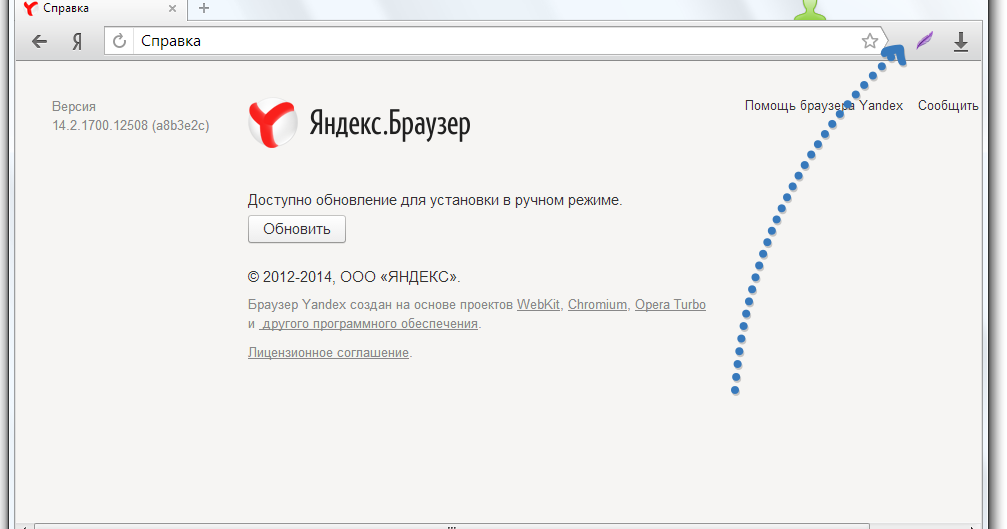
Task: Click the Обновить button
Action: [x=297, y=229]
